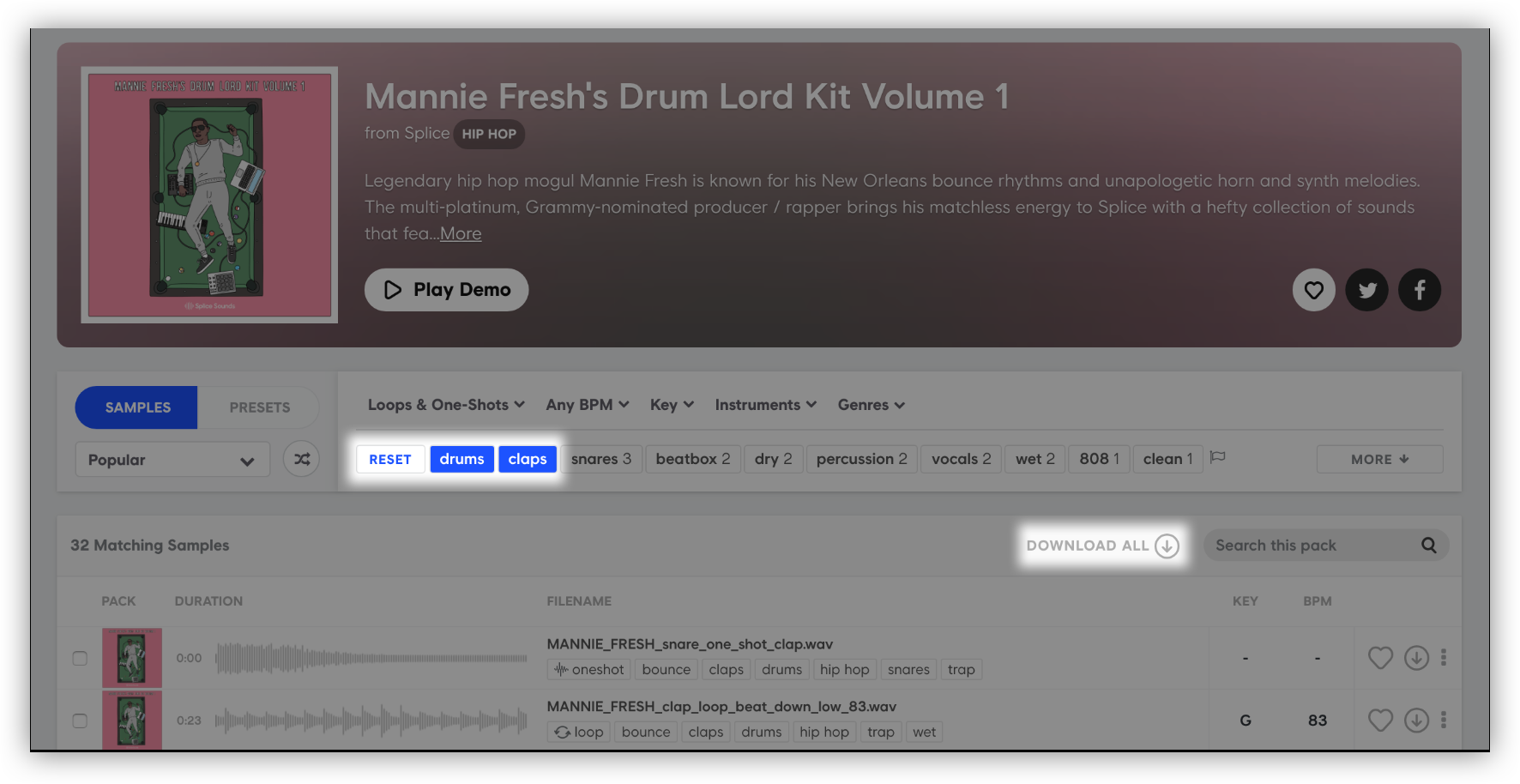Favorite the clap_loop_beat_down_low_83 sample
The height and width of the screenshot is (784, 1520).
tap(1380, 721)
